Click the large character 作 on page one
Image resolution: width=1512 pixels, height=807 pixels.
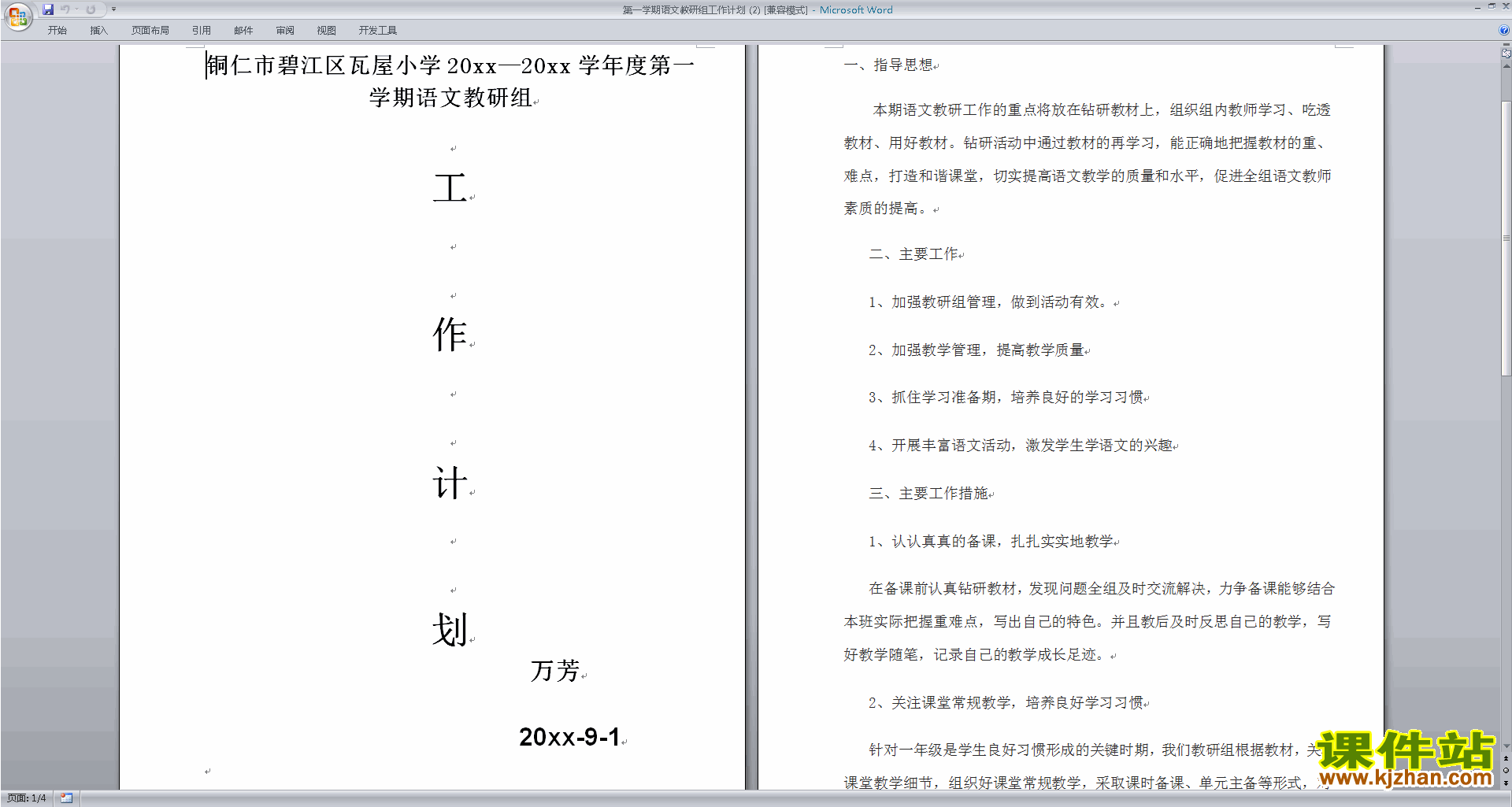[x=450, y=335]
